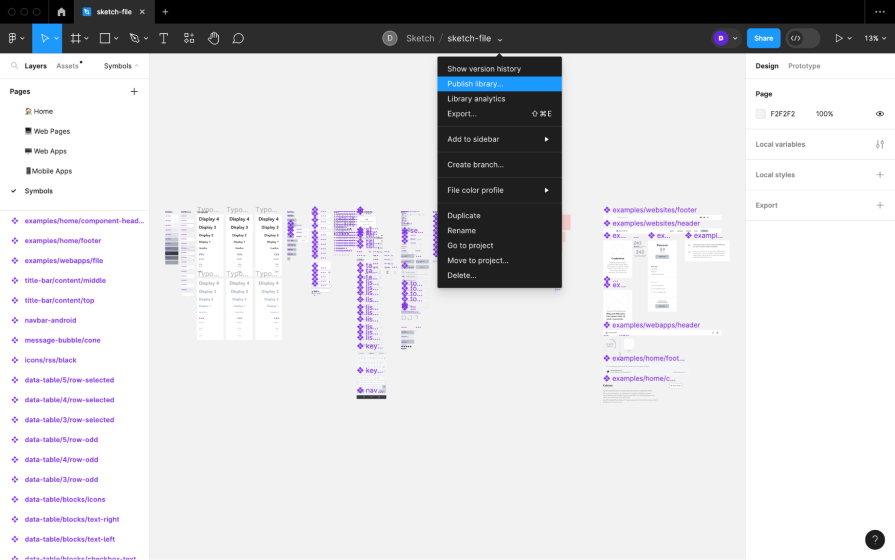
Task: Open the zoom level dropdown
Action: (875, 38)
